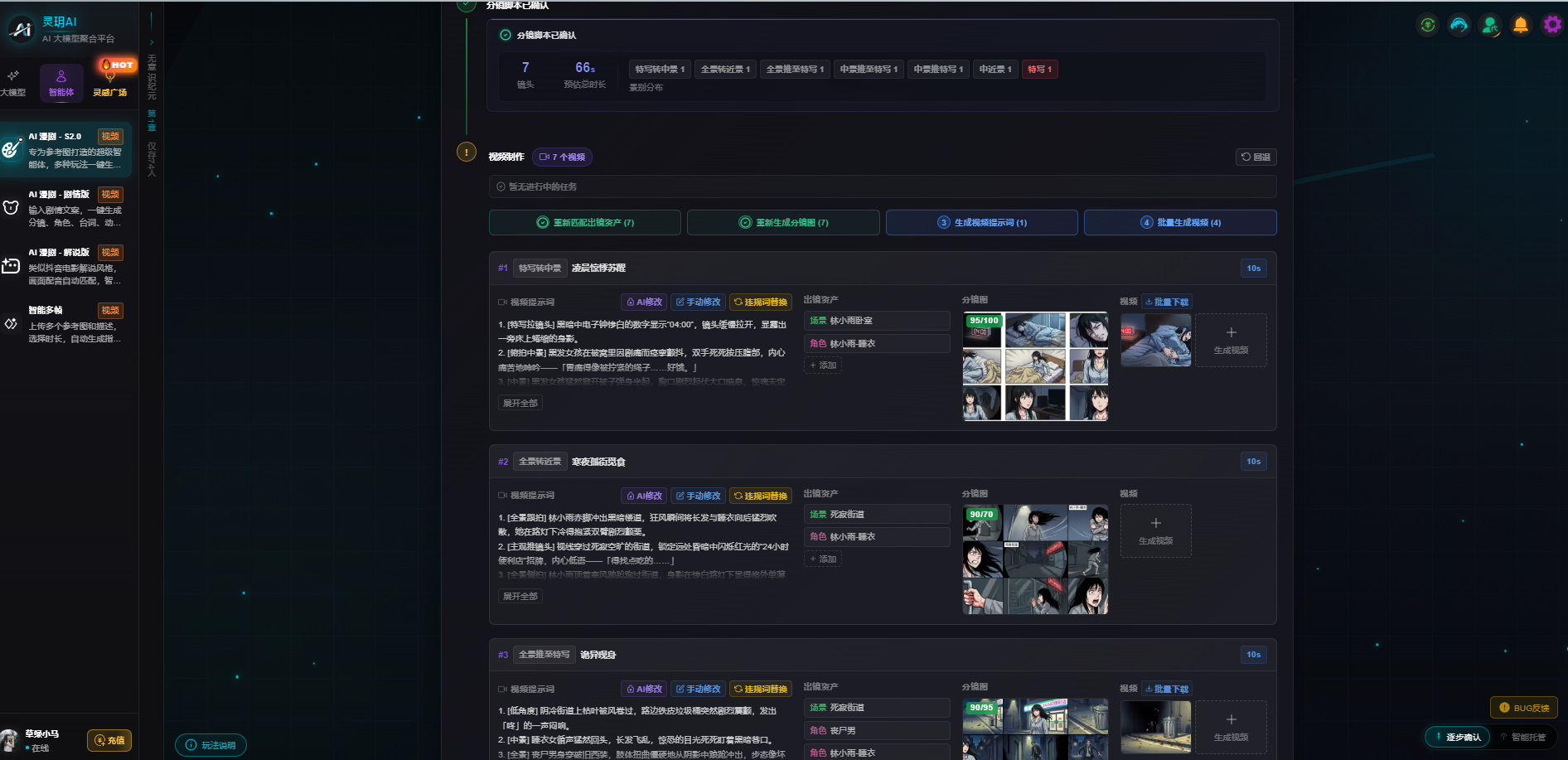Expand shot #1 prompt with 展开全部
The width and height of the screenshot is (1568, 760).
pos(520,402)
